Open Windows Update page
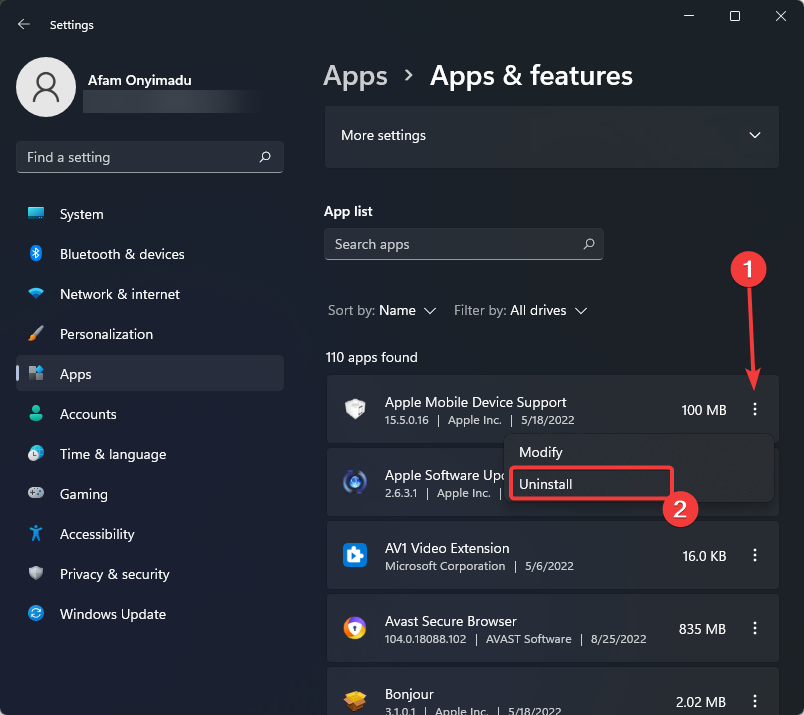This screenshot has height=715, width=804. (x=150, y=614)
